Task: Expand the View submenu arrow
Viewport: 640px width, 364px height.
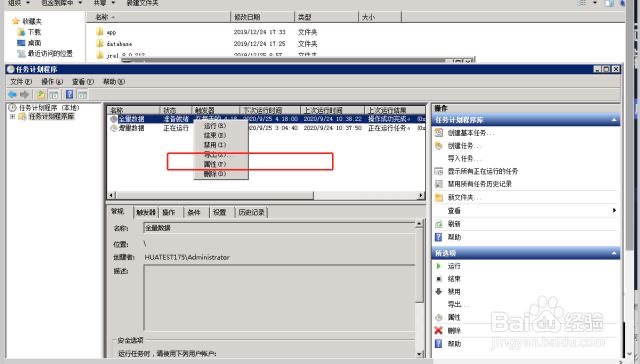Action: click(614, 211)
